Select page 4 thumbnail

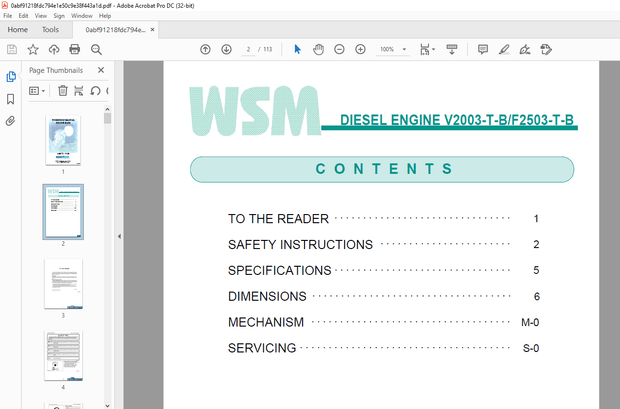click(63, 356)
